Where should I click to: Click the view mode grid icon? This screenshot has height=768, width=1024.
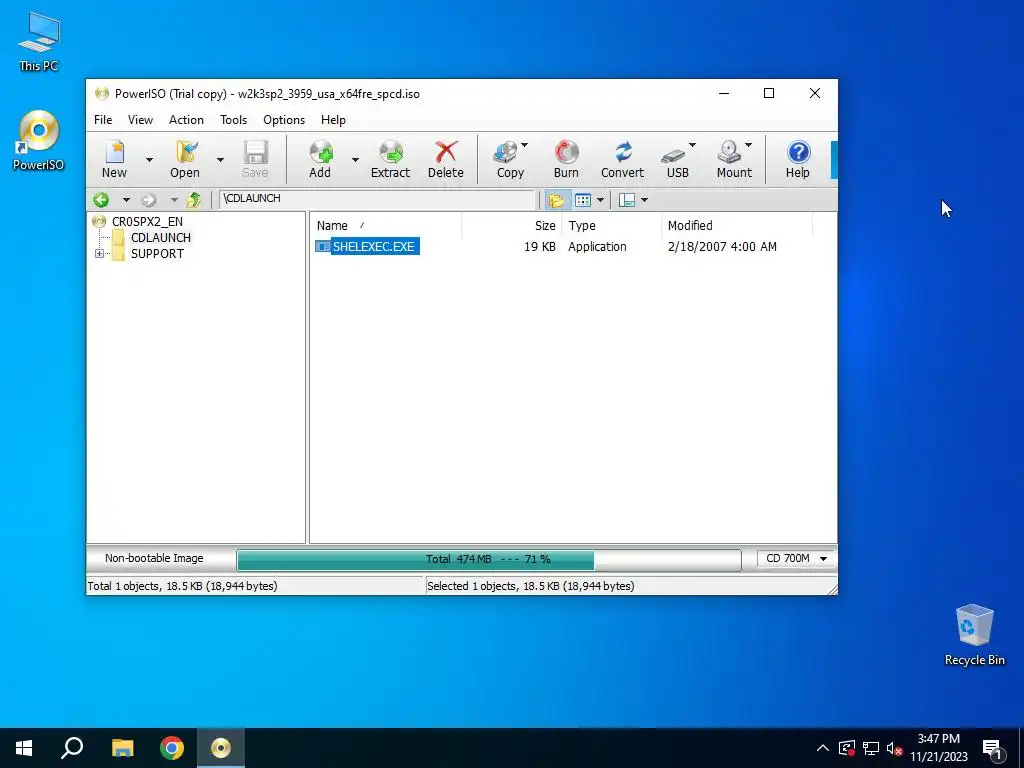583,200
